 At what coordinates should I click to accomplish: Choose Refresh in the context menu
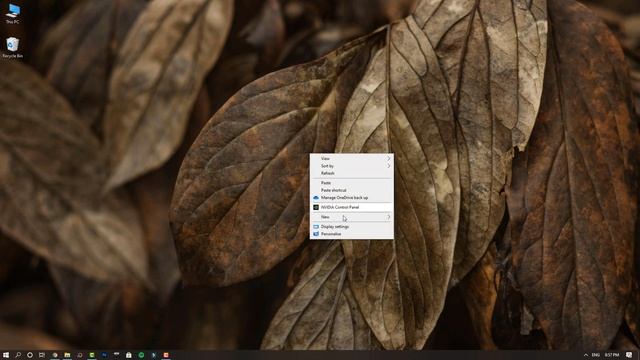pyautogui.click(x=352, y=173)
